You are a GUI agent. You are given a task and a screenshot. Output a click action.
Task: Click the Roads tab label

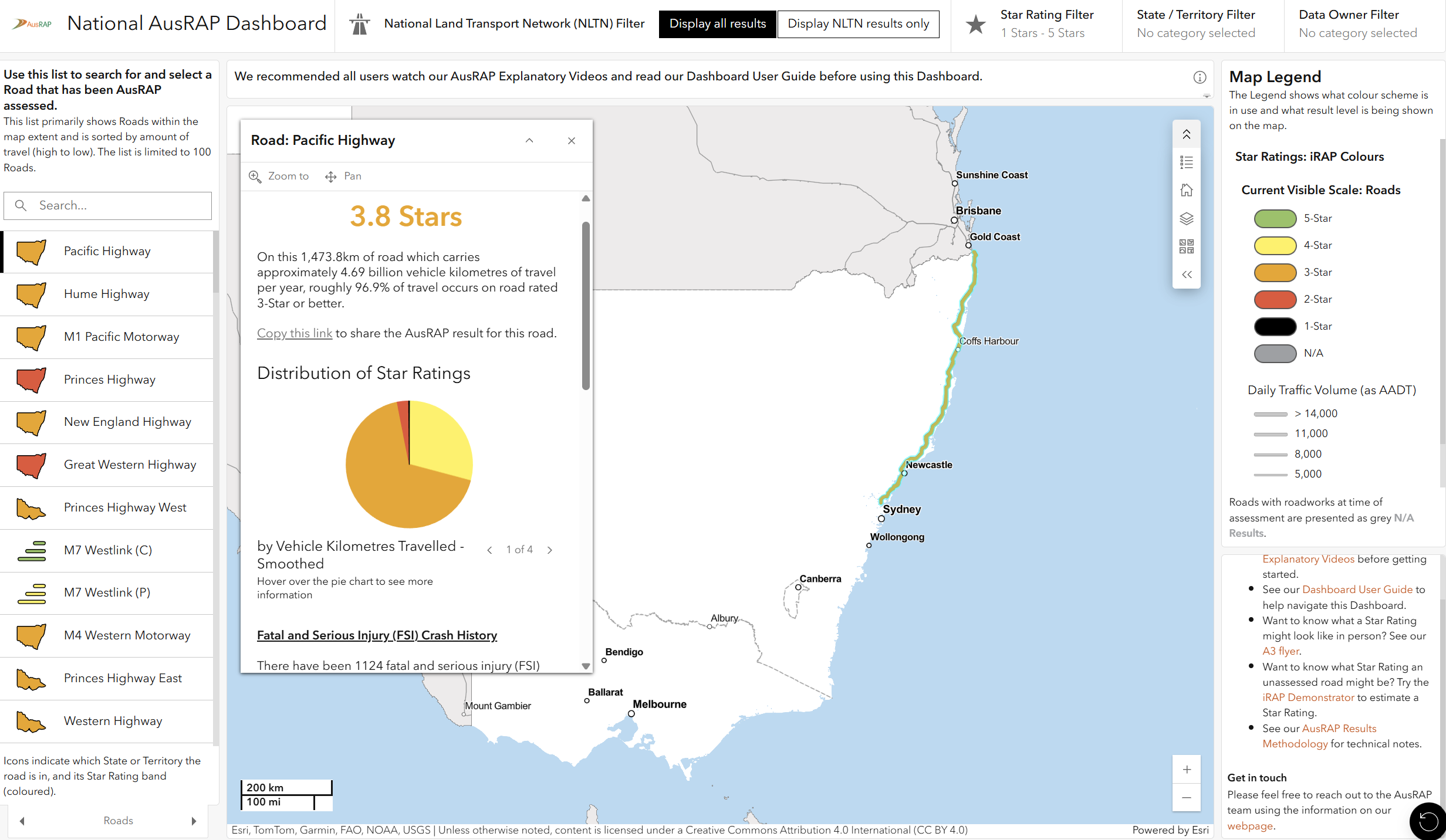(118, 821)
